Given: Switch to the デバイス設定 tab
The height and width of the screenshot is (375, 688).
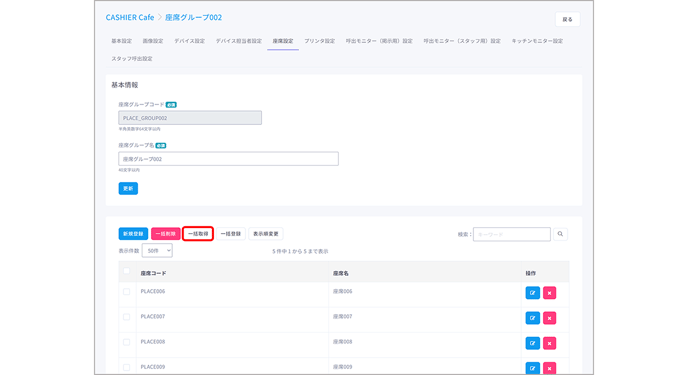Looking at the screenshot, I should click(190, 41).
